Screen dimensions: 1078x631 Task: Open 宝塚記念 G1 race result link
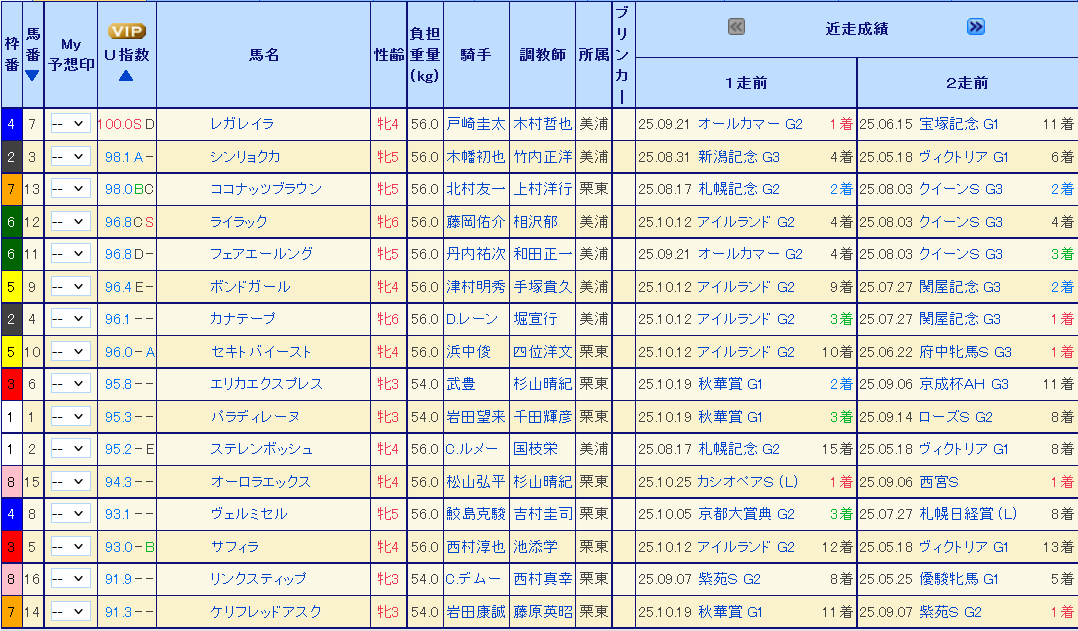click(958, 124)
